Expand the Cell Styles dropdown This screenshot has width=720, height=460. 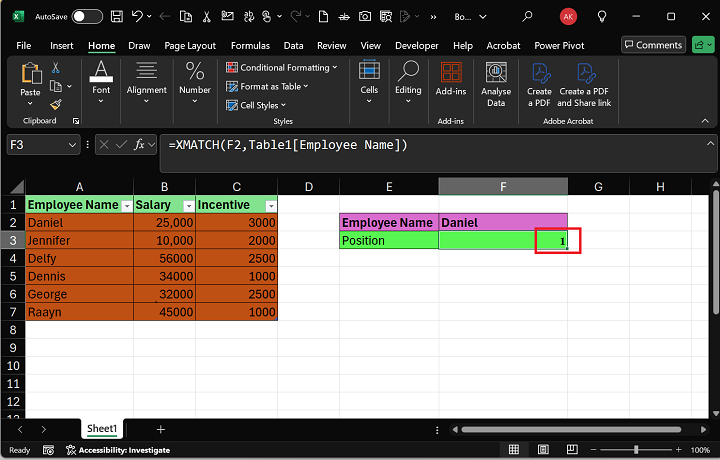[283, 105]
